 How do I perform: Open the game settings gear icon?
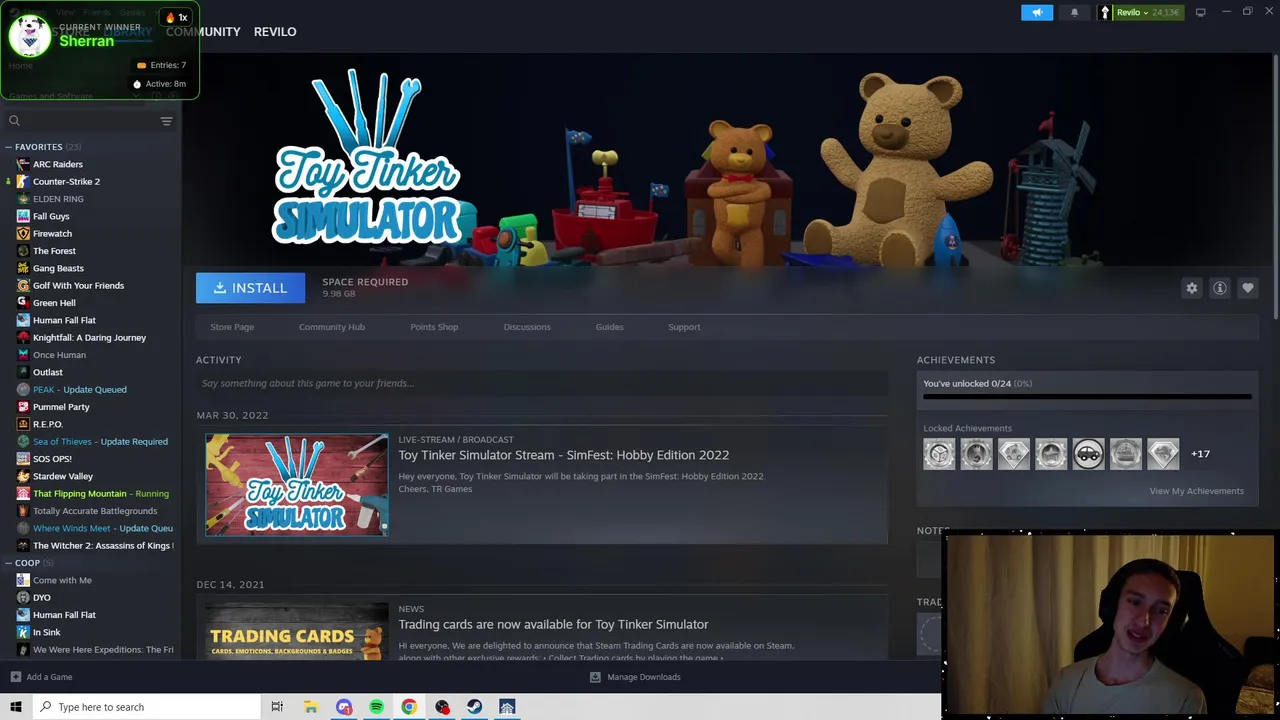coord(1192,288)
